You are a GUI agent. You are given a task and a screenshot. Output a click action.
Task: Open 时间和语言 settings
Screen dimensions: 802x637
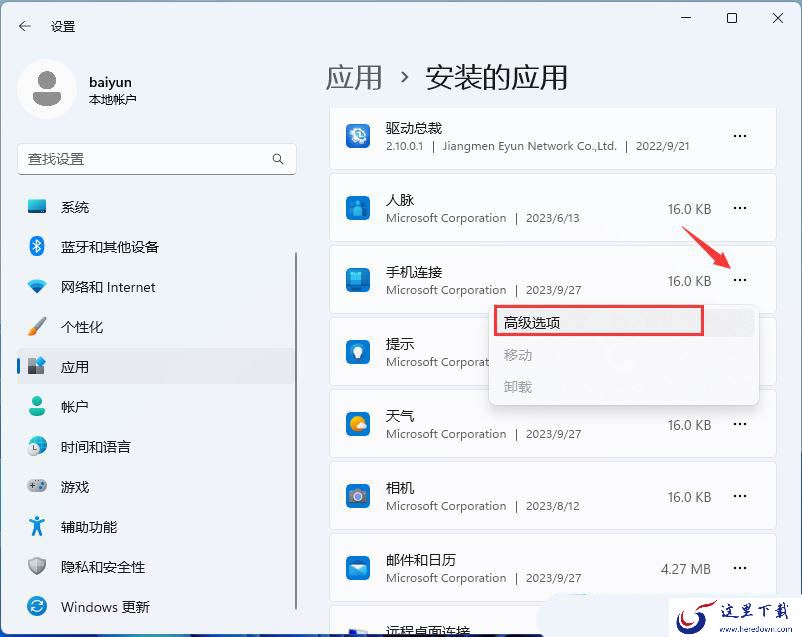pyautogui.click(x=157, y=447)
